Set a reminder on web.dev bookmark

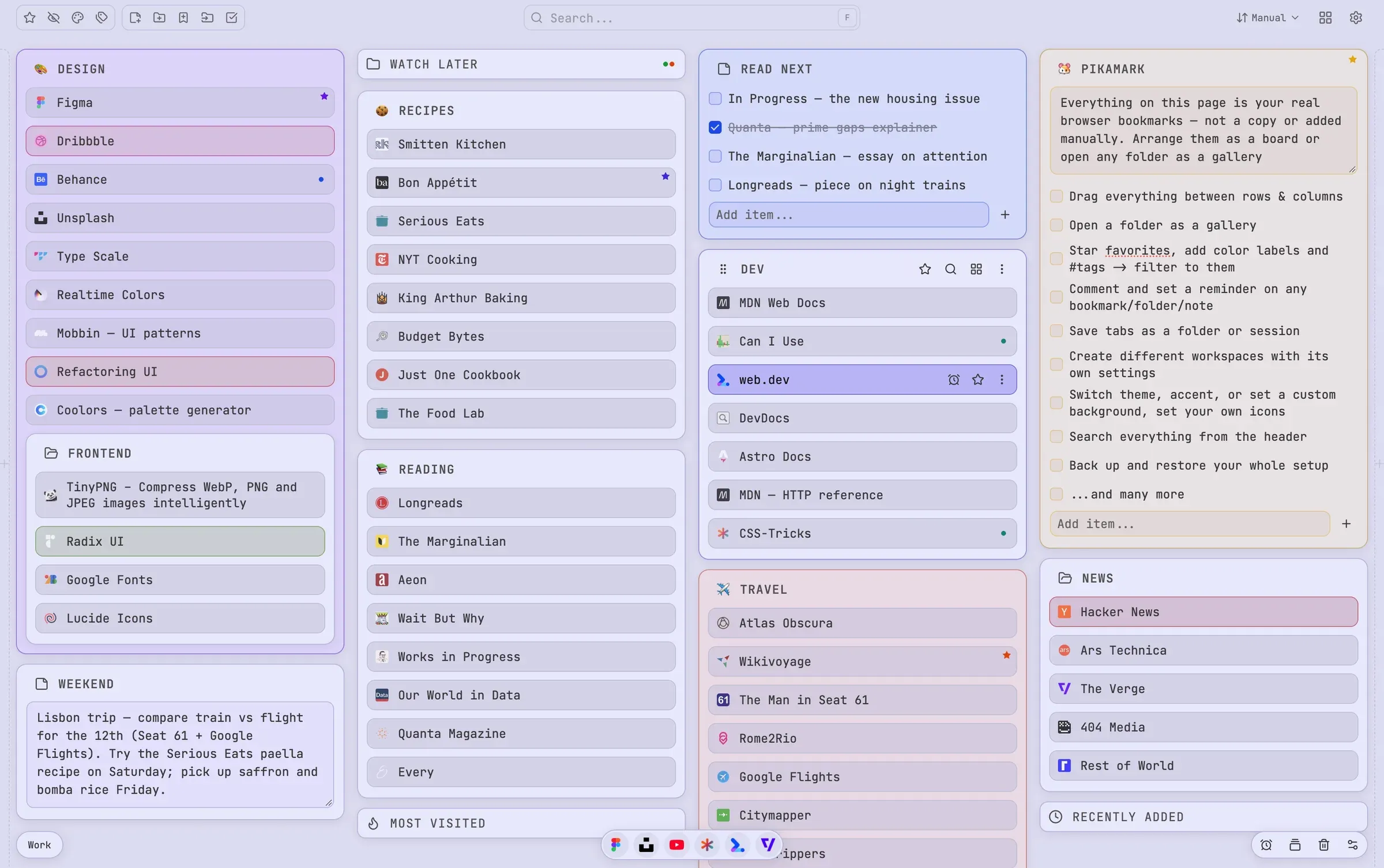click(x=954, y=380)
